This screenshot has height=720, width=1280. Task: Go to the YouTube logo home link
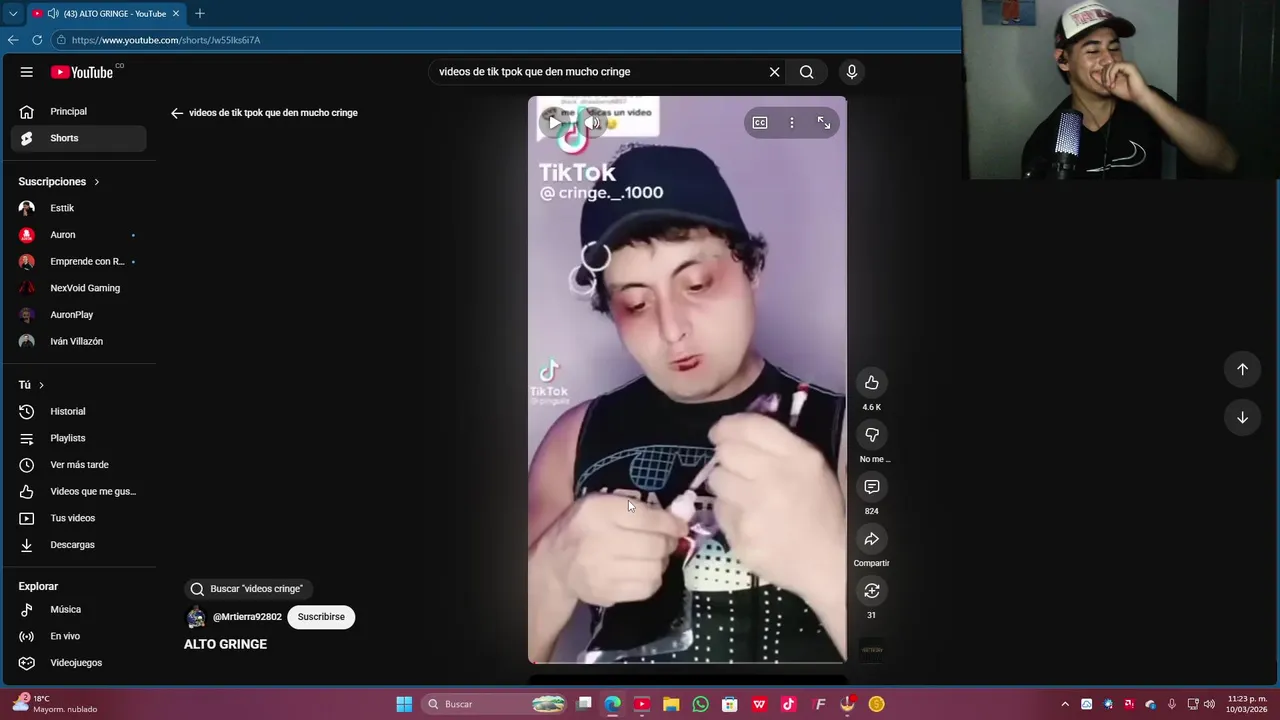(x=82, y=72)
